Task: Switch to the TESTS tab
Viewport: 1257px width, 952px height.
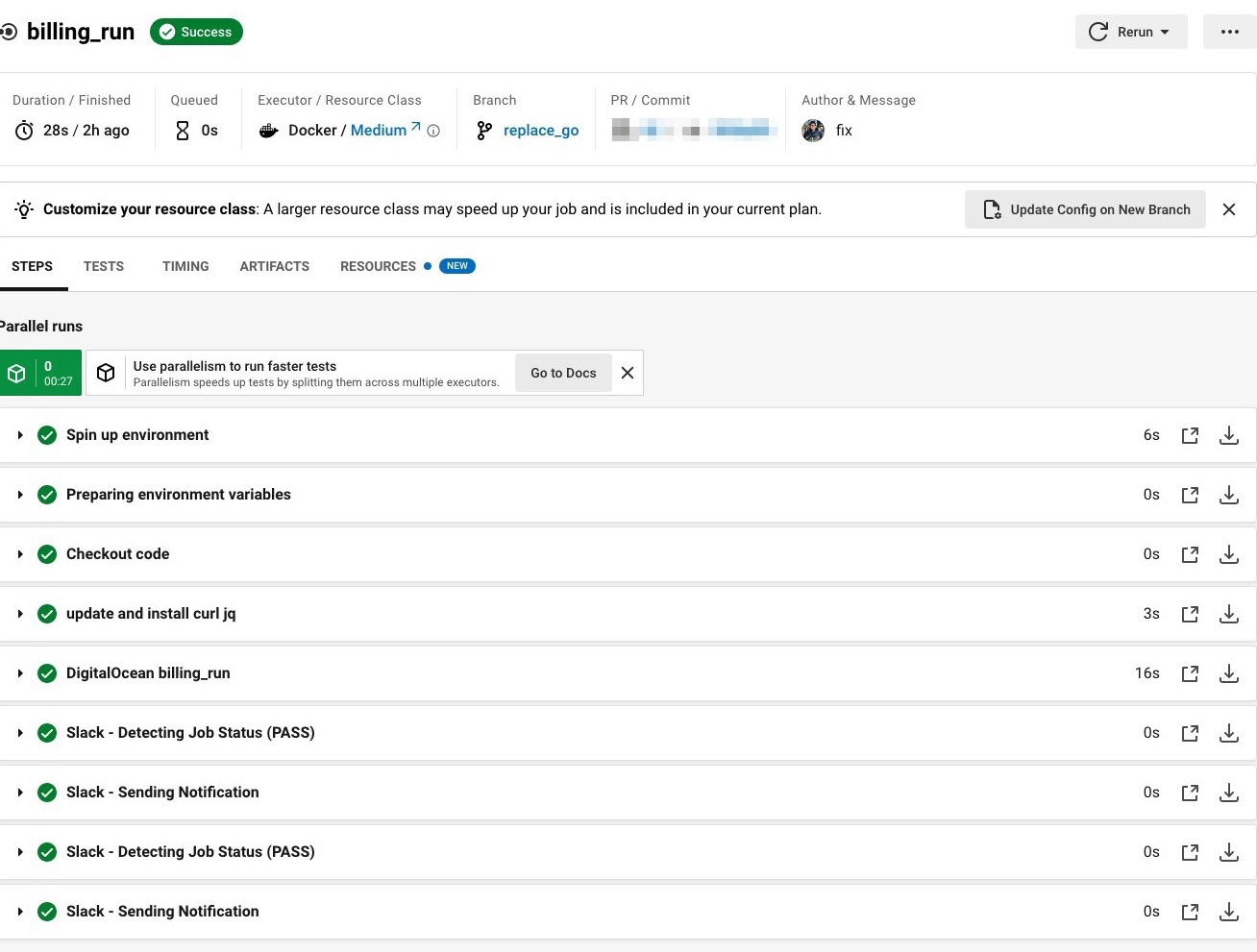Action: [x=104, y=266]
